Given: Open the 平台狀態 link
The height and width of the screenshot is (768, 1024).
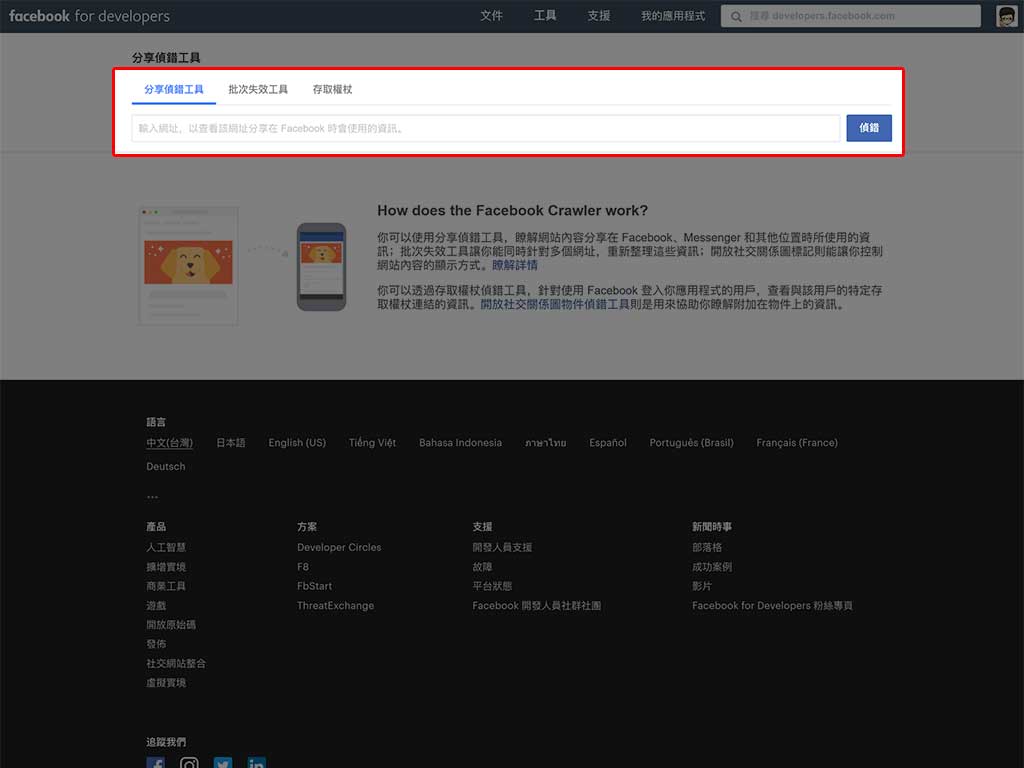Looking at the screenshot, I should (492, 586).
